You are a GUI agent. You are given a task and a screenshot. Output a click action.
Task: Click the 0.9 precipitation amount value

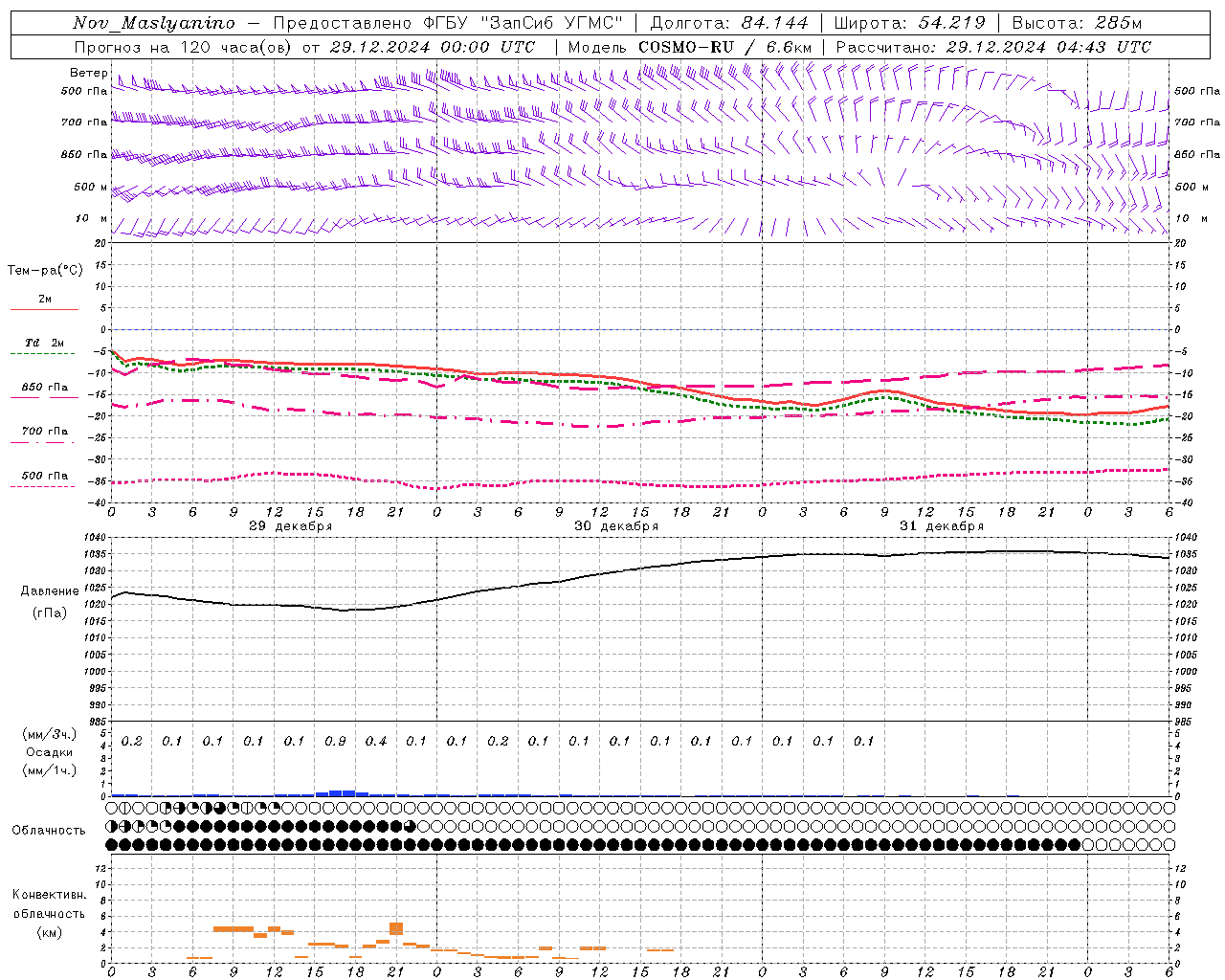coord(335,742)
